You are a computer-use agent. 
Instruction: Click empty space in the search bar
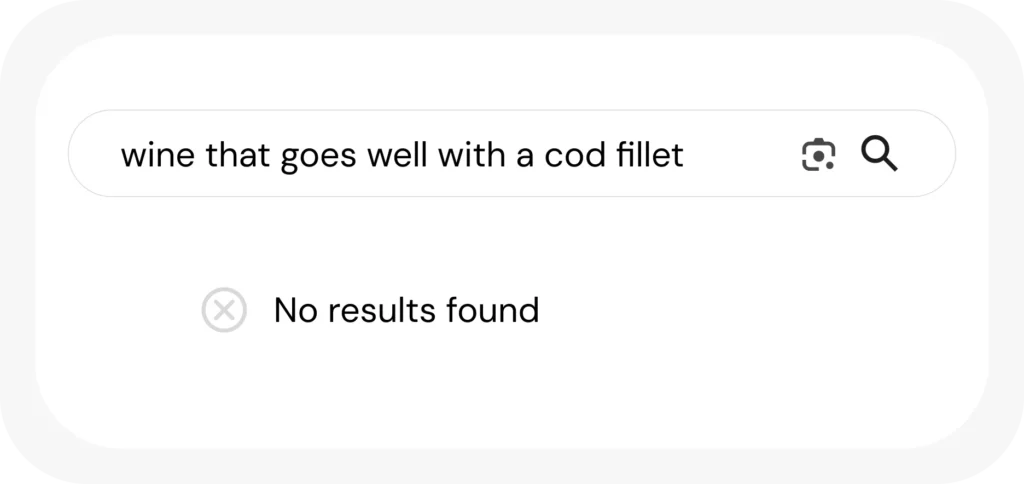point(740,155)
